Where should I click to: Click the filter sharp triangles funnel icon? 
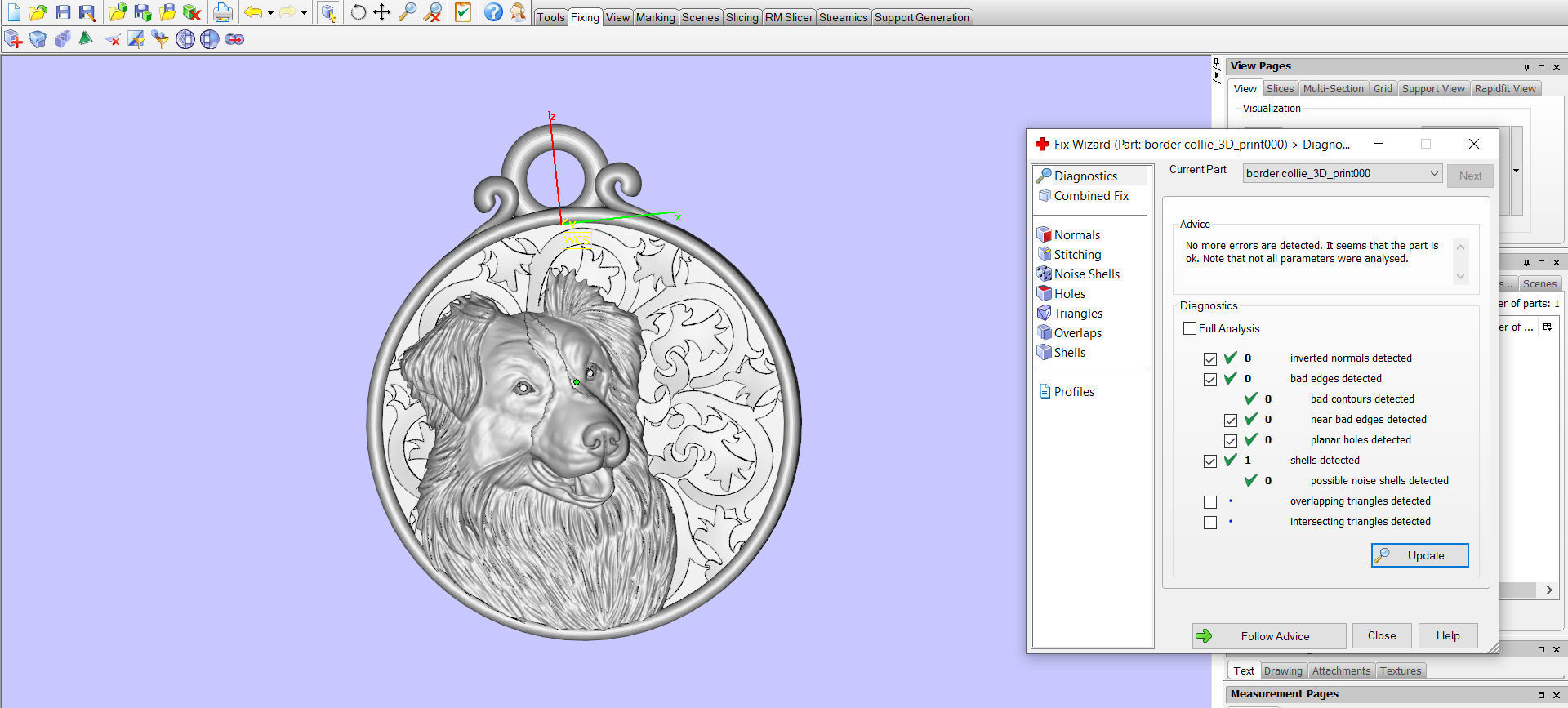coord(136,39)
